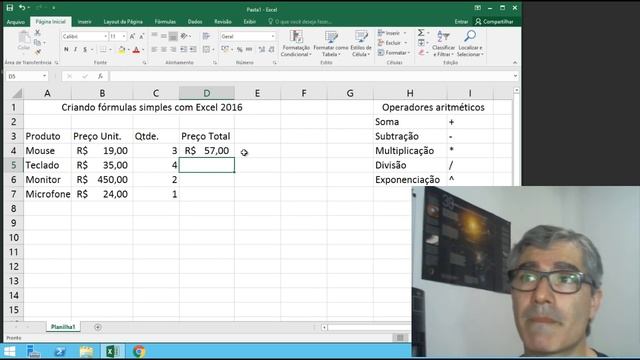This screenshot has height=360, width=640.
Task: Apply accounting currency number format
Action: 224,49
